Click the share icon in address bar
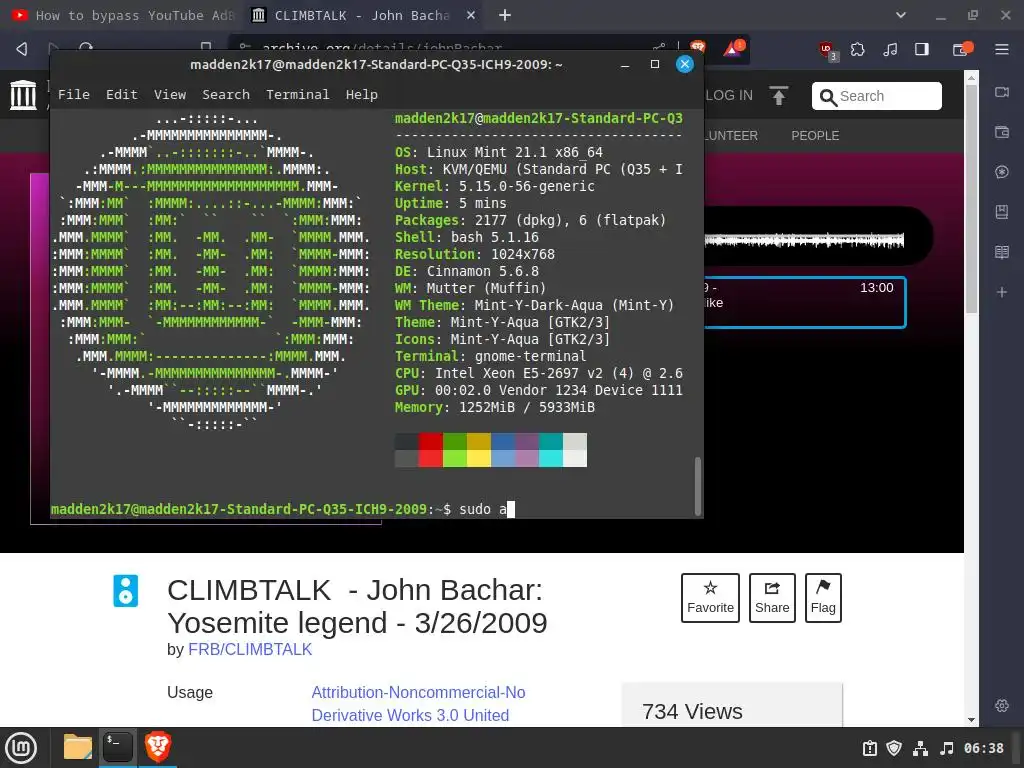The image size is (1024, 768). (659, 48)
